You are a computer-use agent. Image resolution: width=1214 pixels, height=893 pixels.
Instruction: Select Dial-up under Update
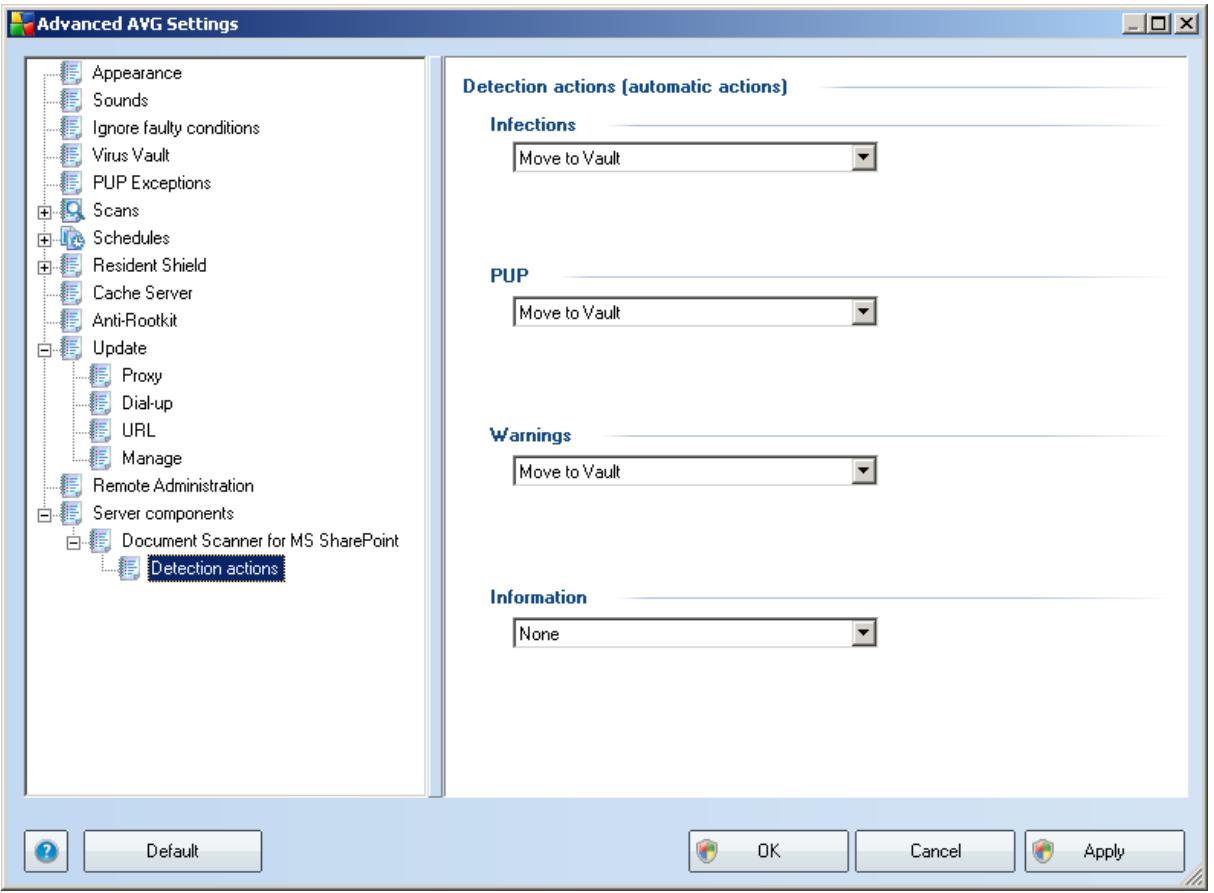(x=145, y=404)
